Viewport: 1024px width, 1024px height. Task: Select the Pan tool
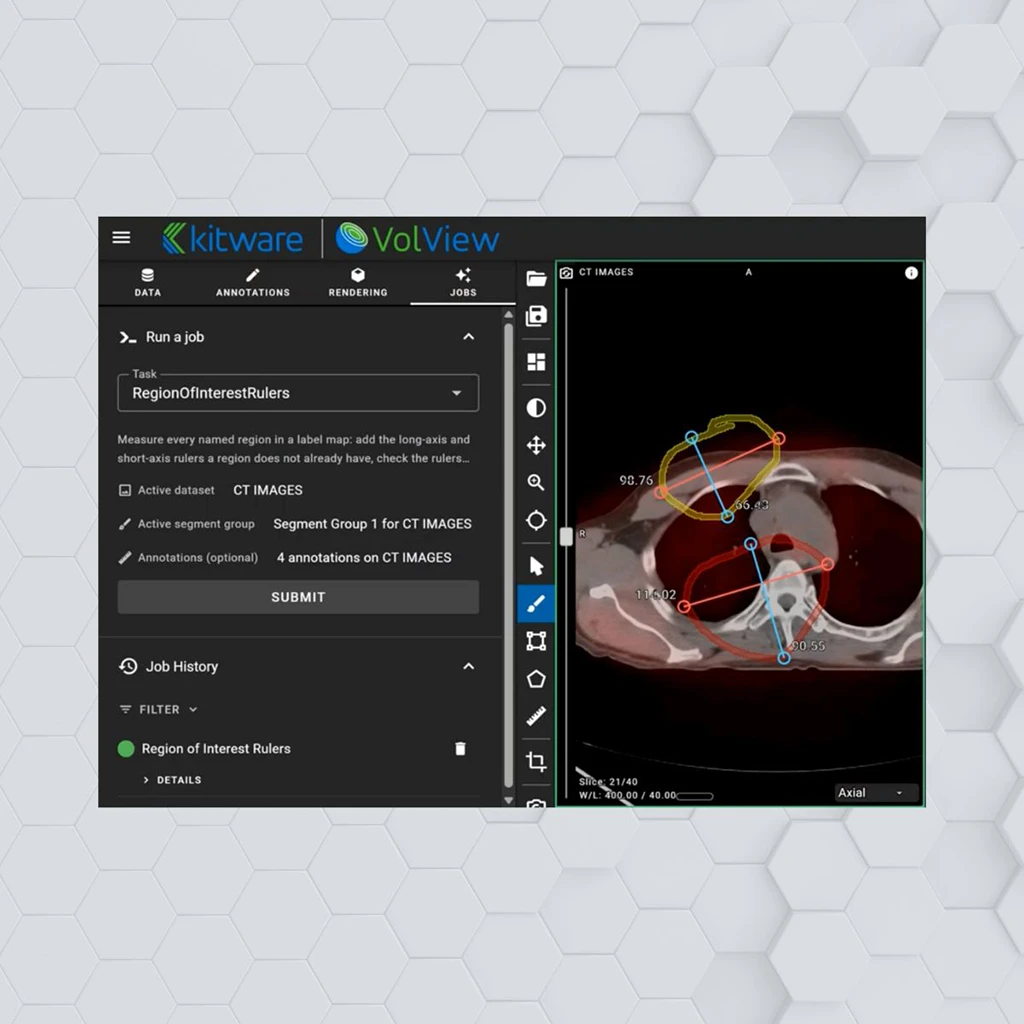(536, 445)
